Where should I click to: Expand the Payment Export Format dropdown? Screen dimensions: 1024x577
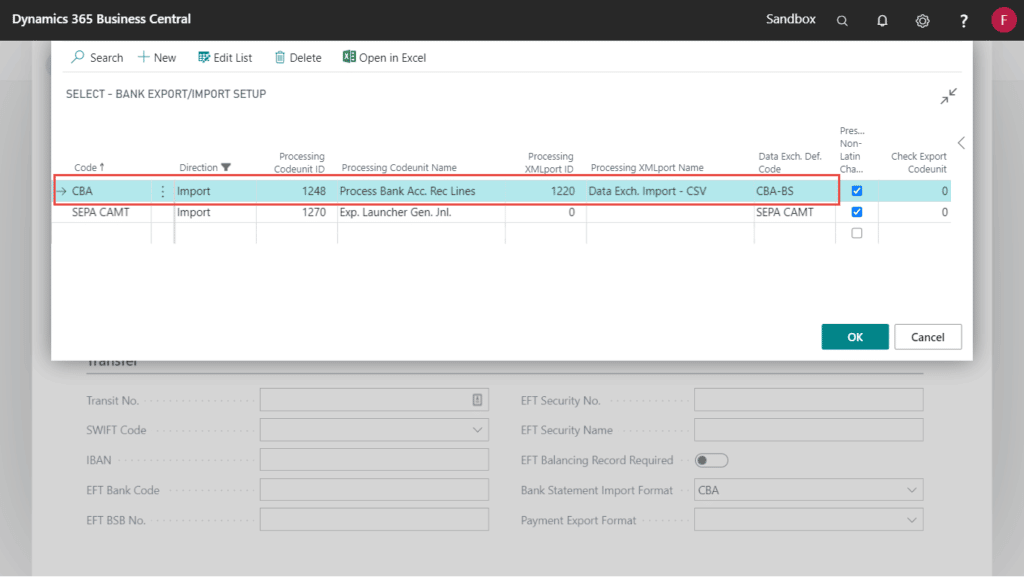click(913, 520)
